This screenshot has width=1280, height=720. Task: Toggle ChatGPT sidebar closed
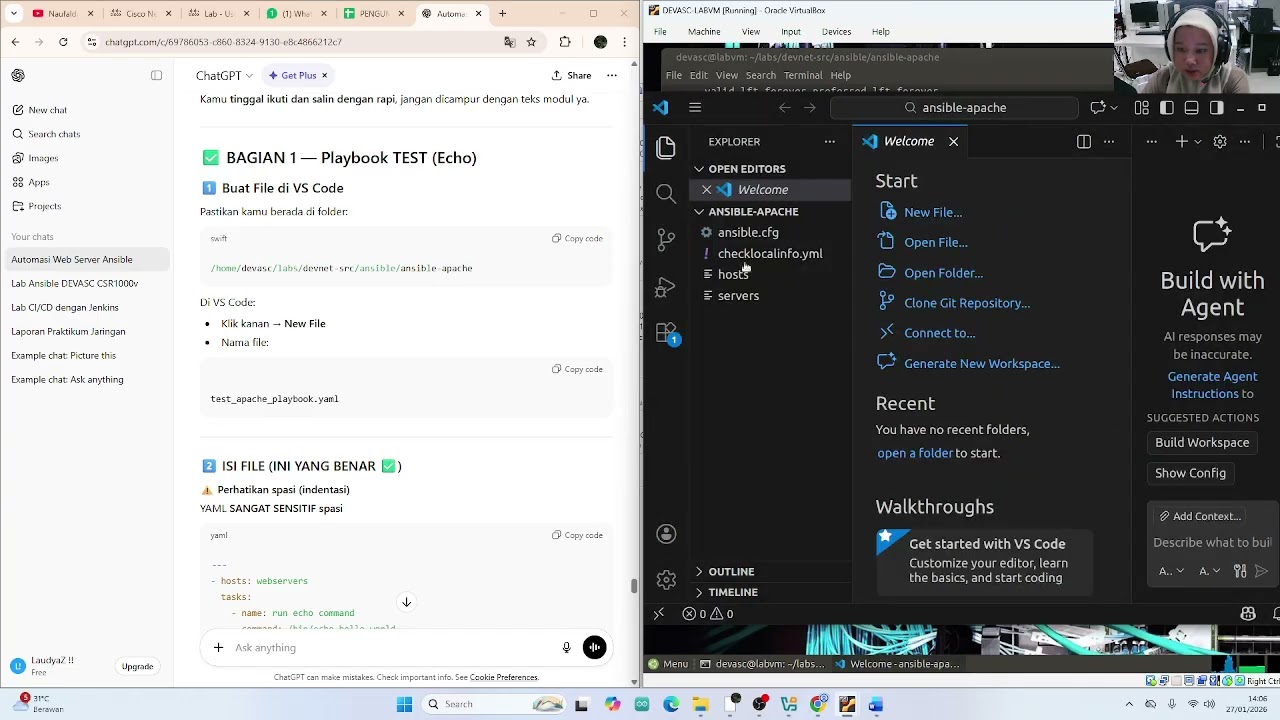pos(156,76)
